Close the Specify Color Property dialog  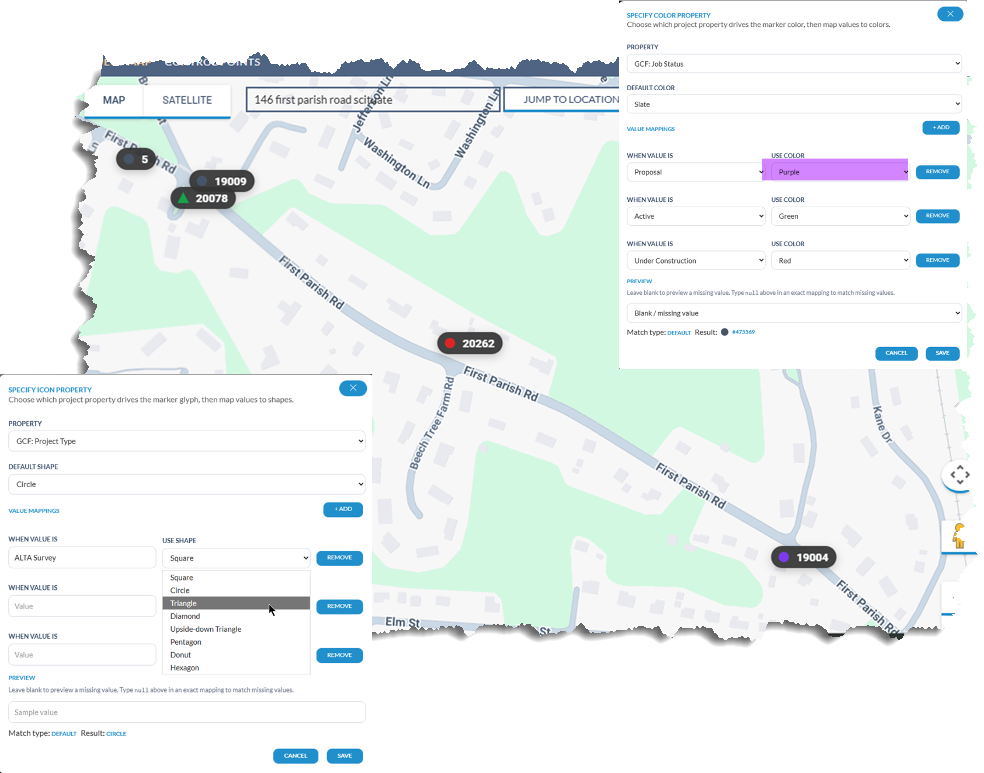click(949, 14)
